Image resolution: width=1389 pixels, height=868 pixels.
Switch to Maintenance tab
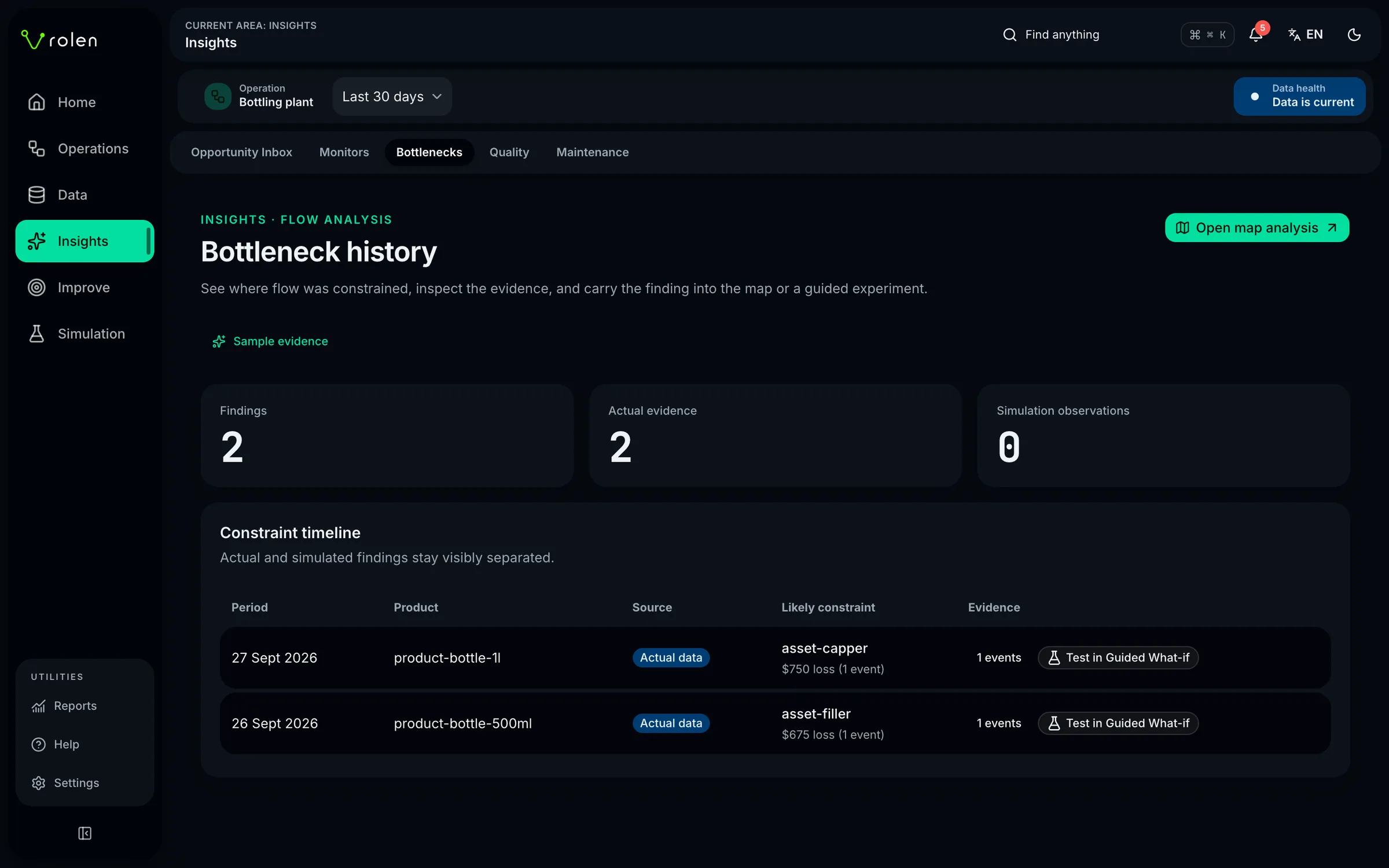(x=593, y=152)
